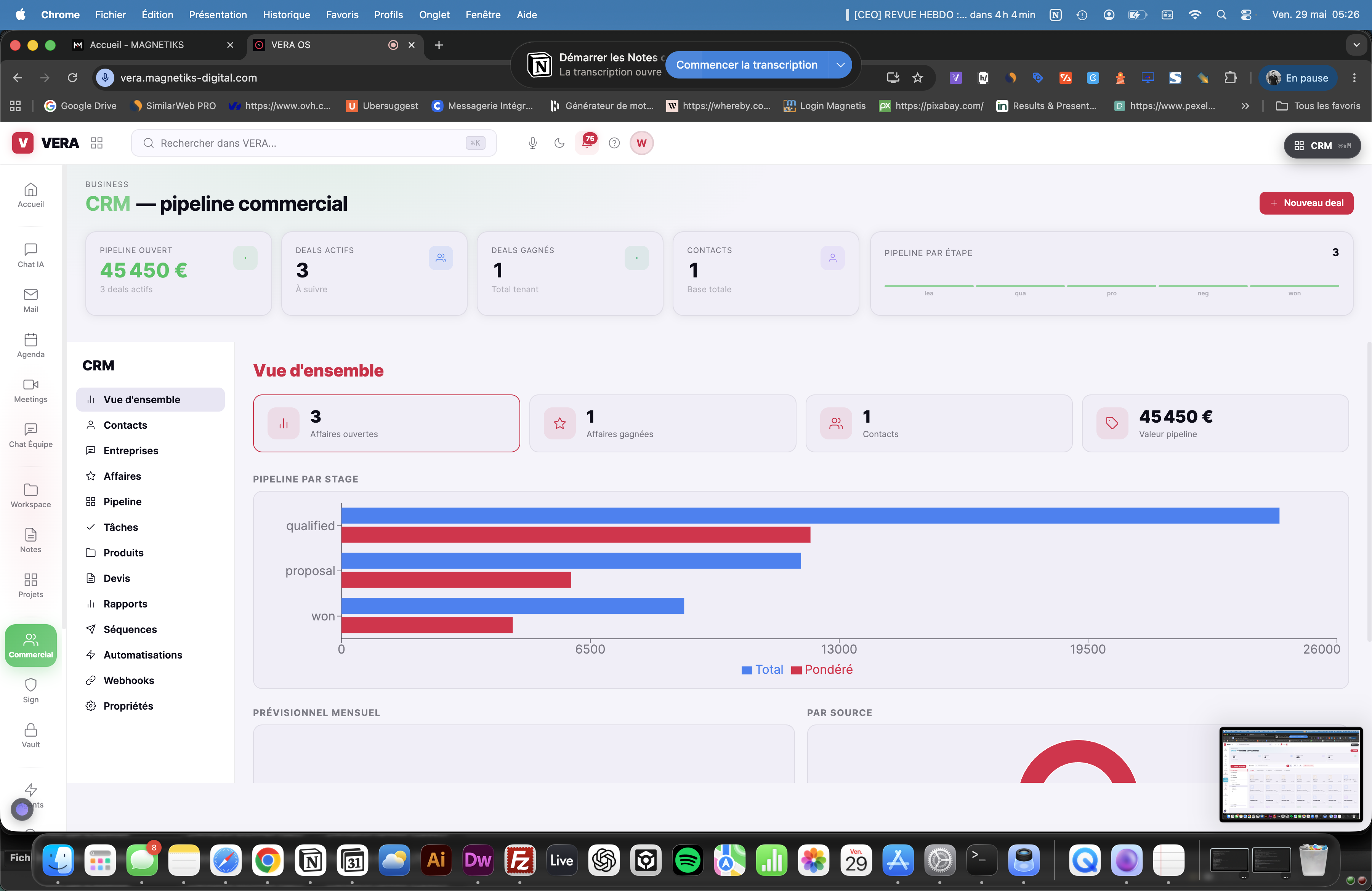Open the Chrome three-dot menu
This screenshot has width=1372, height=891.
tap(1354, 77)
